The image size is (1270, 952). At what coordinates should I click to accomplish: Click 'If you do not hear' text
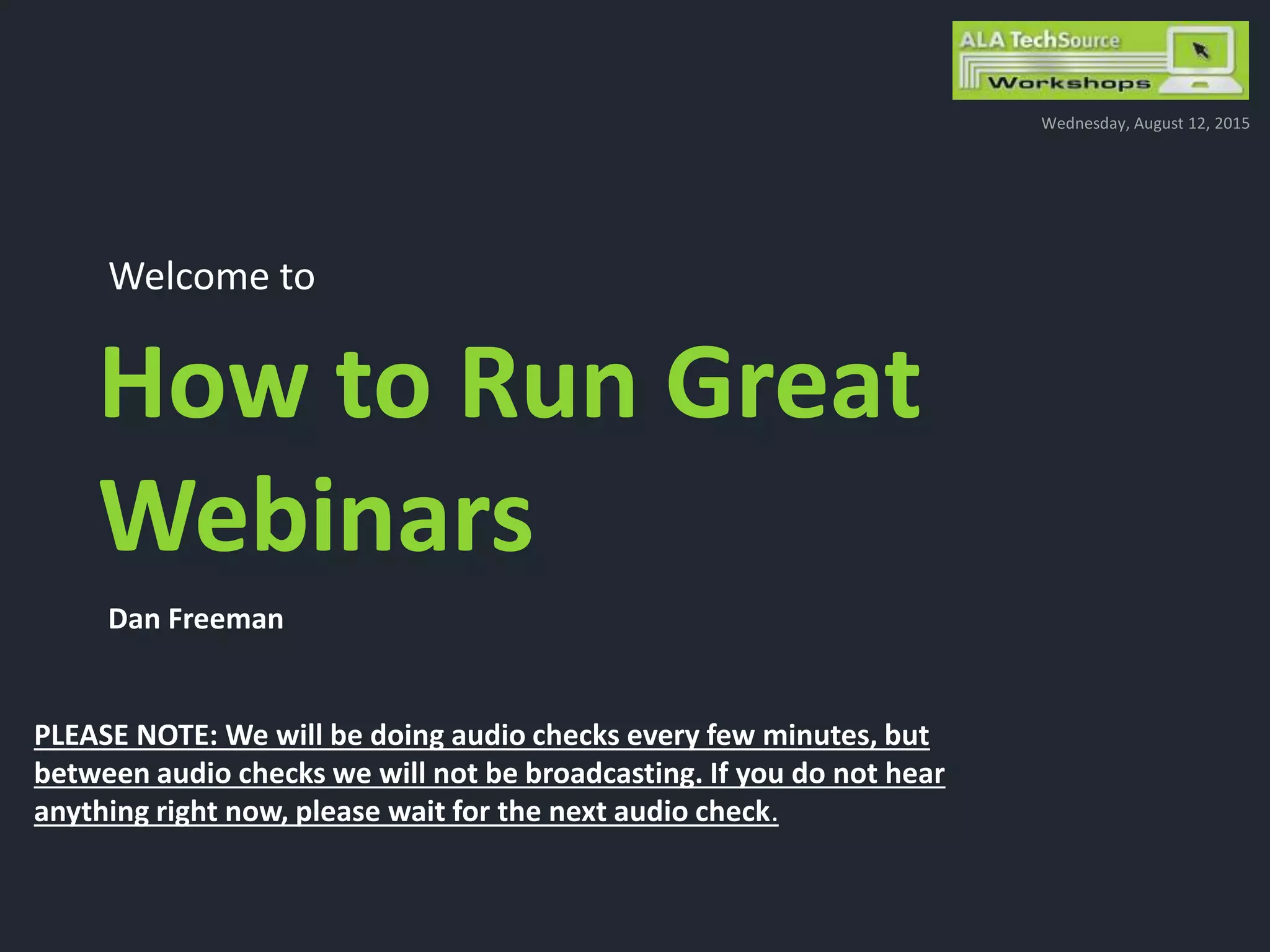(x=827, y=773)
